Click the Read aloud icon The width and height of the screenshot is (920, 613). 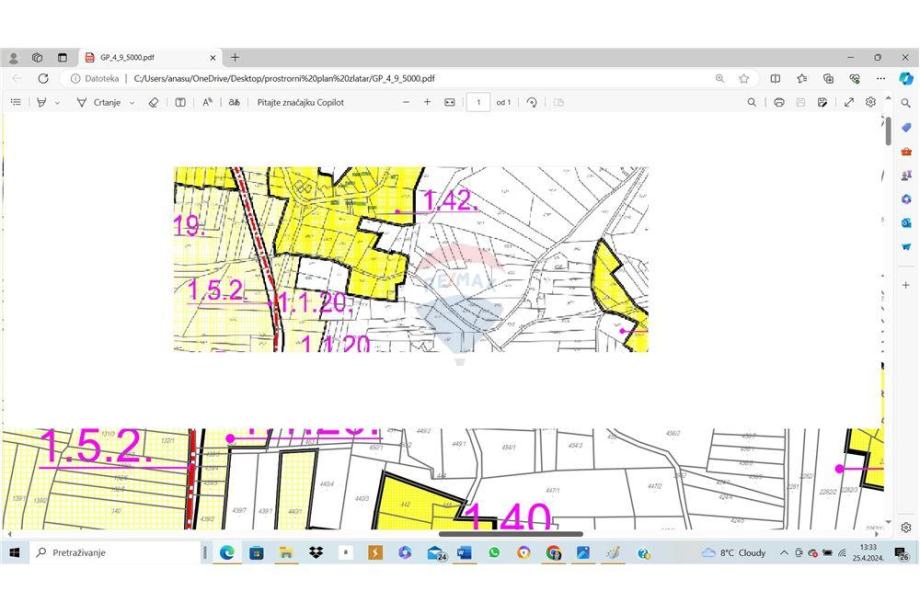pos(207,102)
